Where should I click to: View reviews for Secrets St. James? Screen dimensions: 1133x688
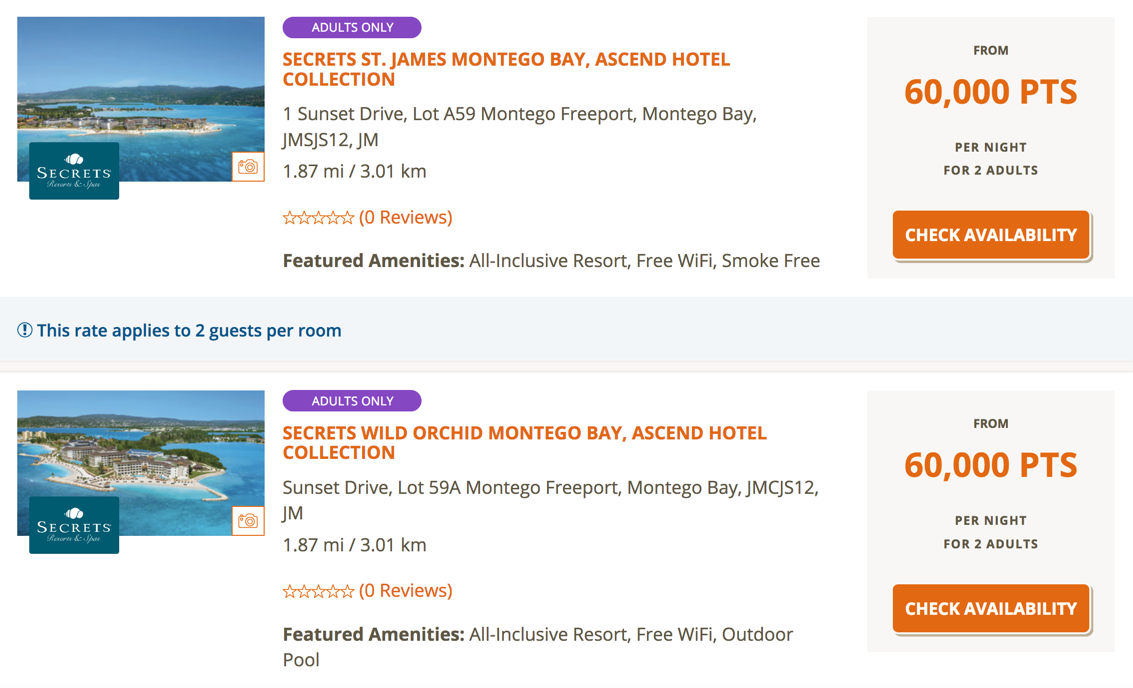405,217
